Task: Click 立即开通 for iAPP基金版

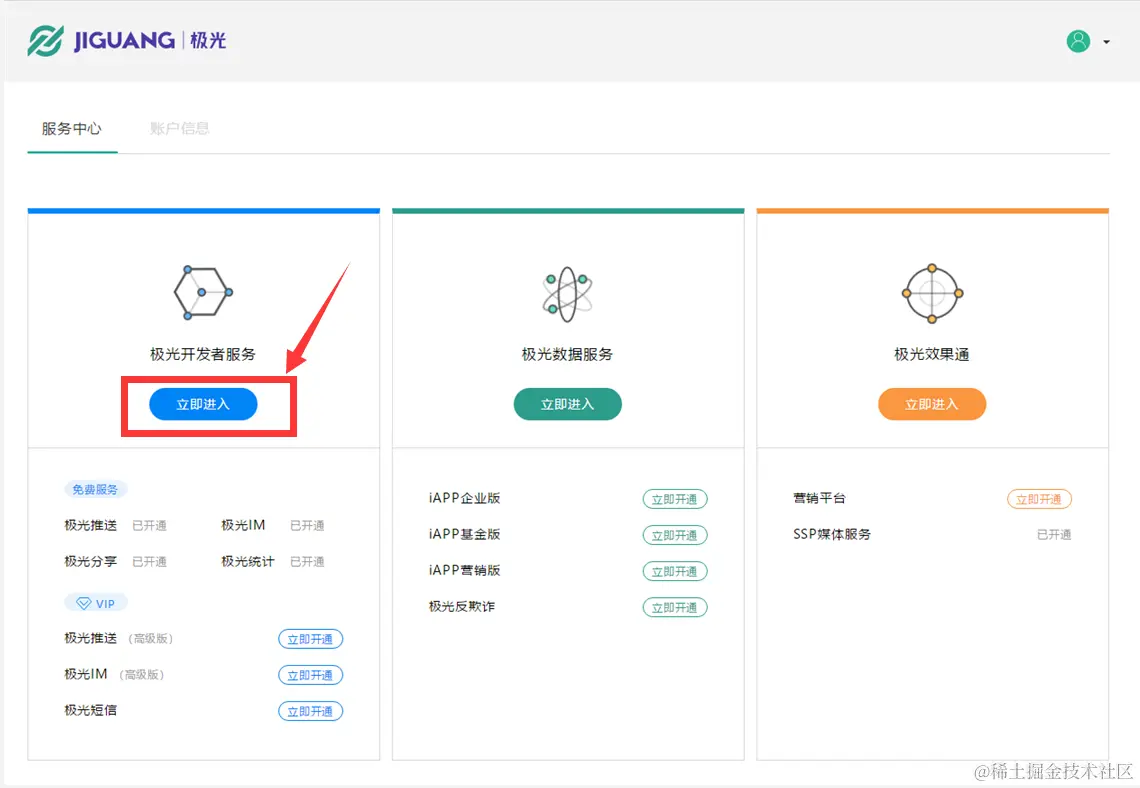Action: 675,536
